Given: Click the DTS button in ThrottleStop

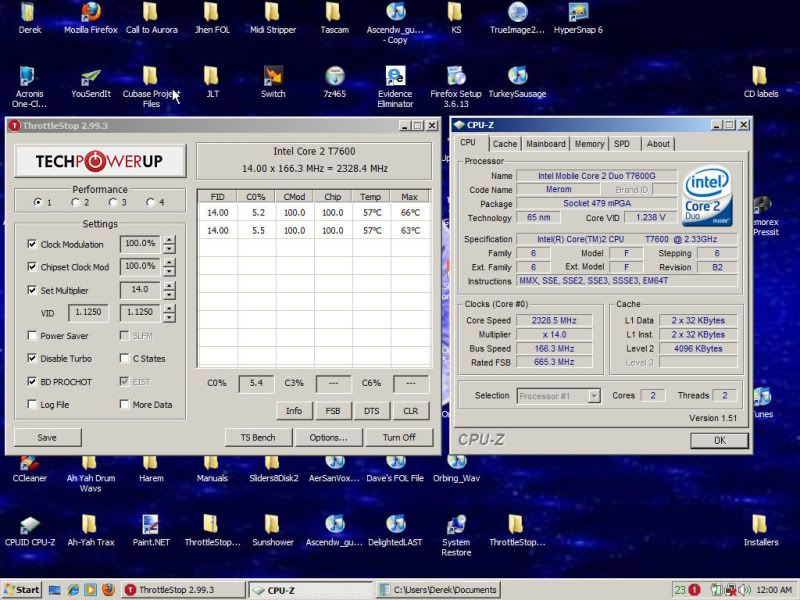Looking at the screenshot, I should pos(371,411).
